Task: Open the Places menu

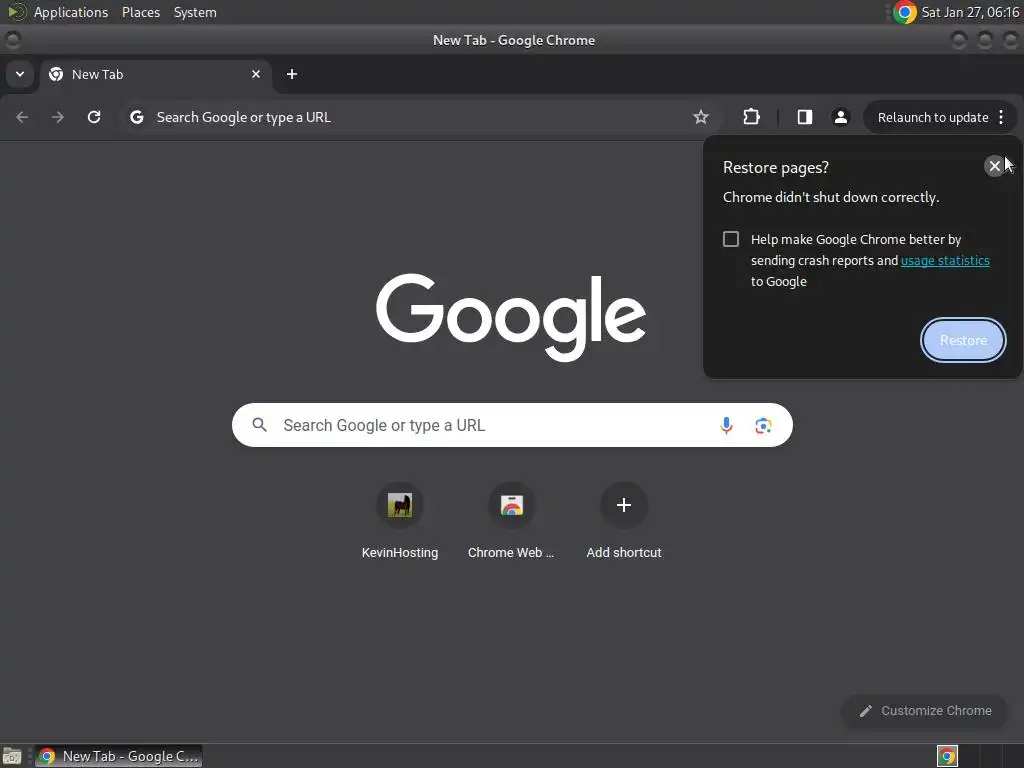Action: (x=141, y=12)
